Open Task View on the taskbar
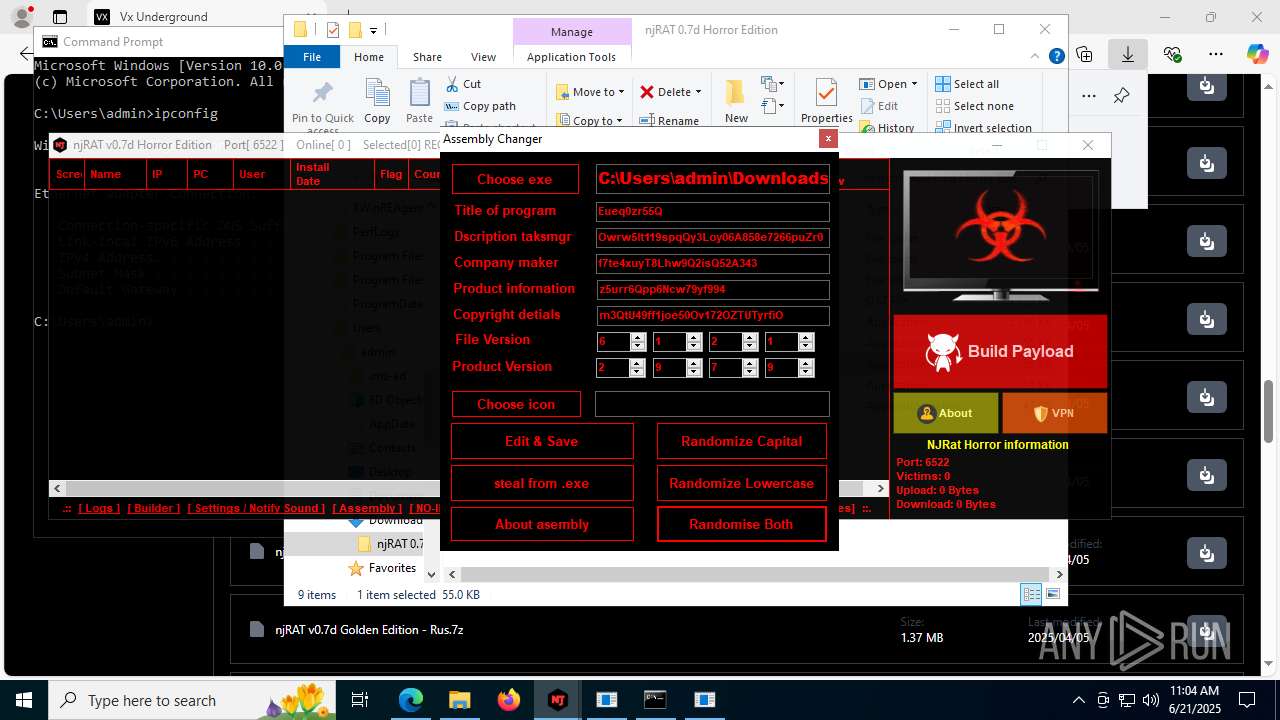The height and width of the screenshot is (720, 1280). 360,700
